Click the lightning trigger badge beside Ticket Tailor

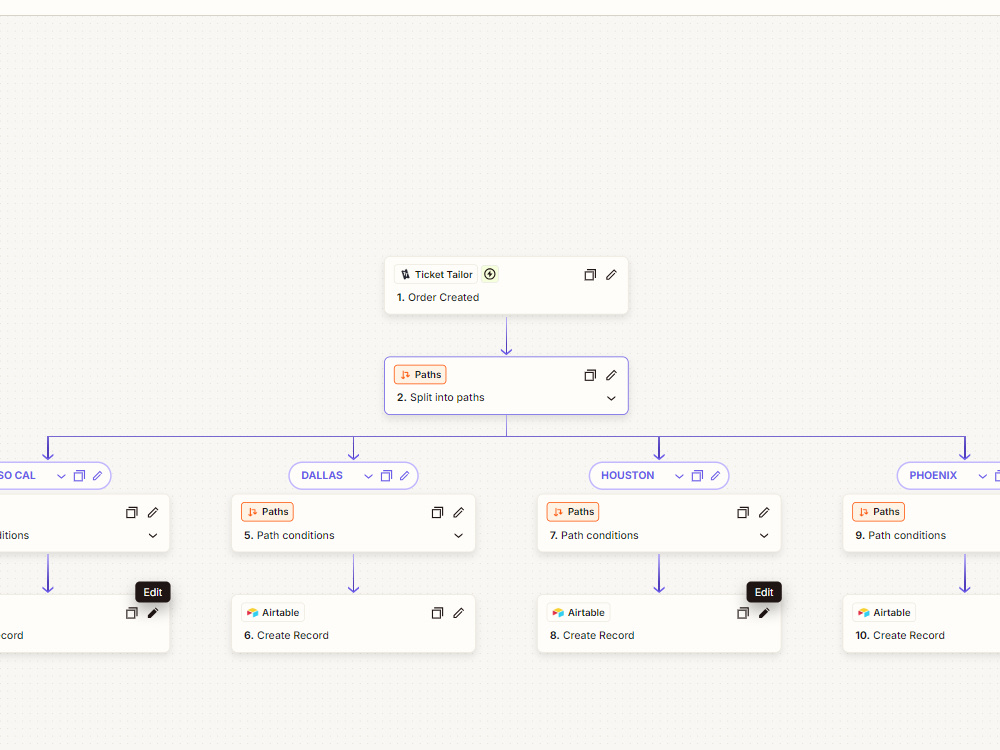pyautogui.click(x=490, y=274)
